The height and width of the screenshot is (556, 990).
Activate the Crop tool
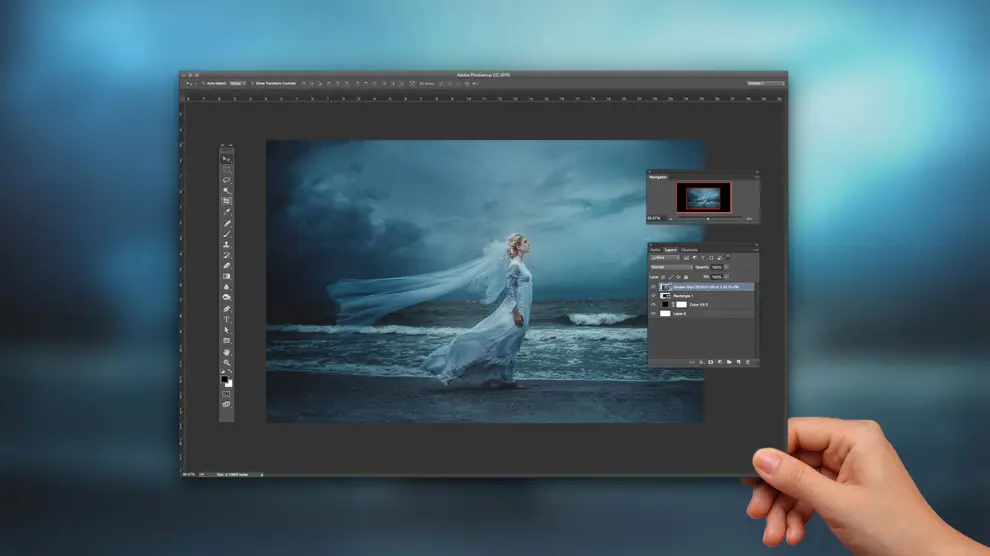click(x=227, y=201)
